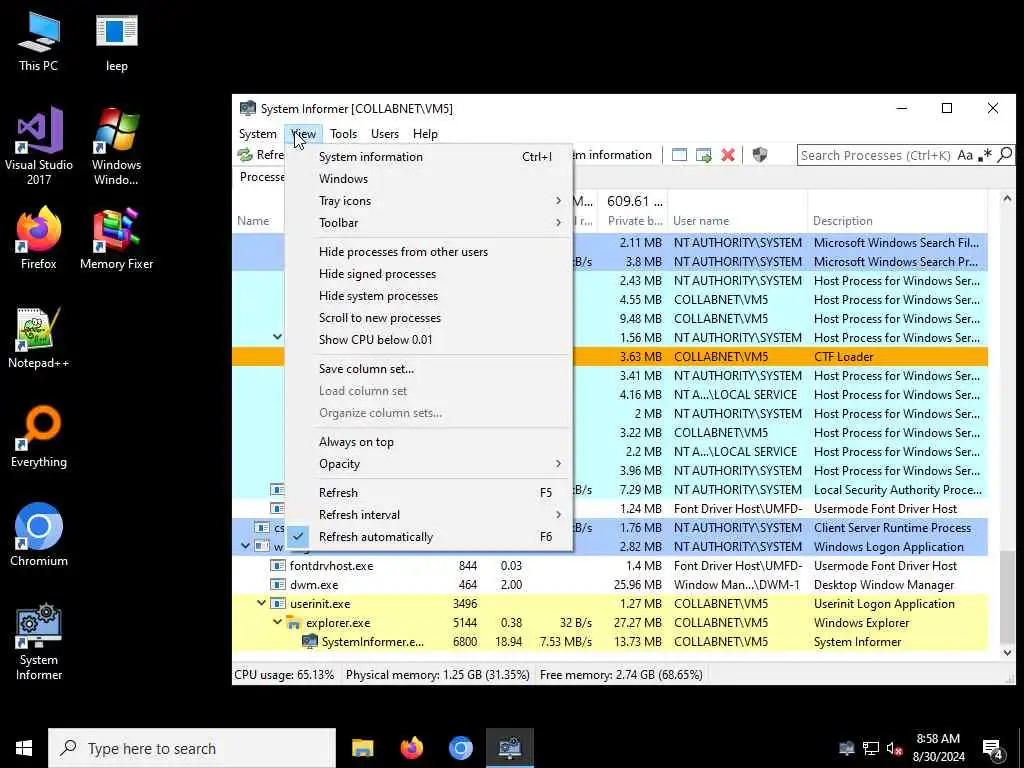This screenshot has width=1024, height=768.
Task: Click the find window toolbar icon
Action: (x=679, y=155)
